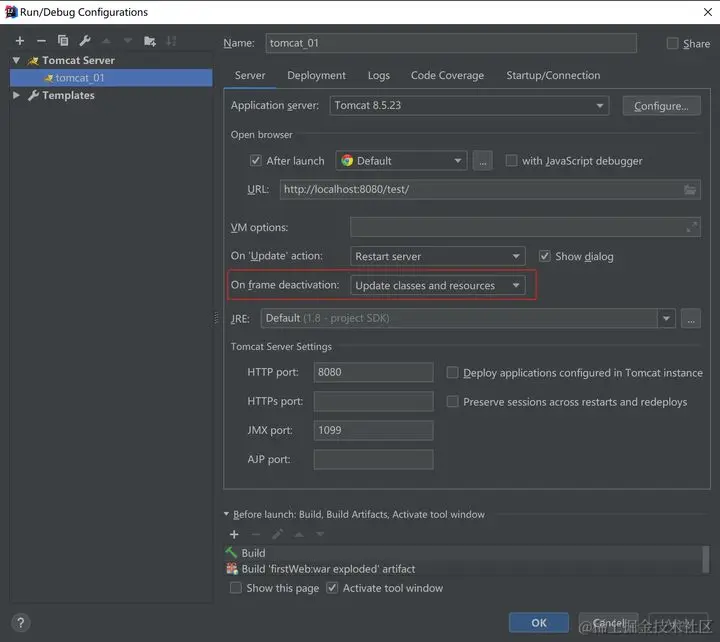Enable Show this page checkbox
This screenshot has width=720, height=642.
(x=236, y=588)
